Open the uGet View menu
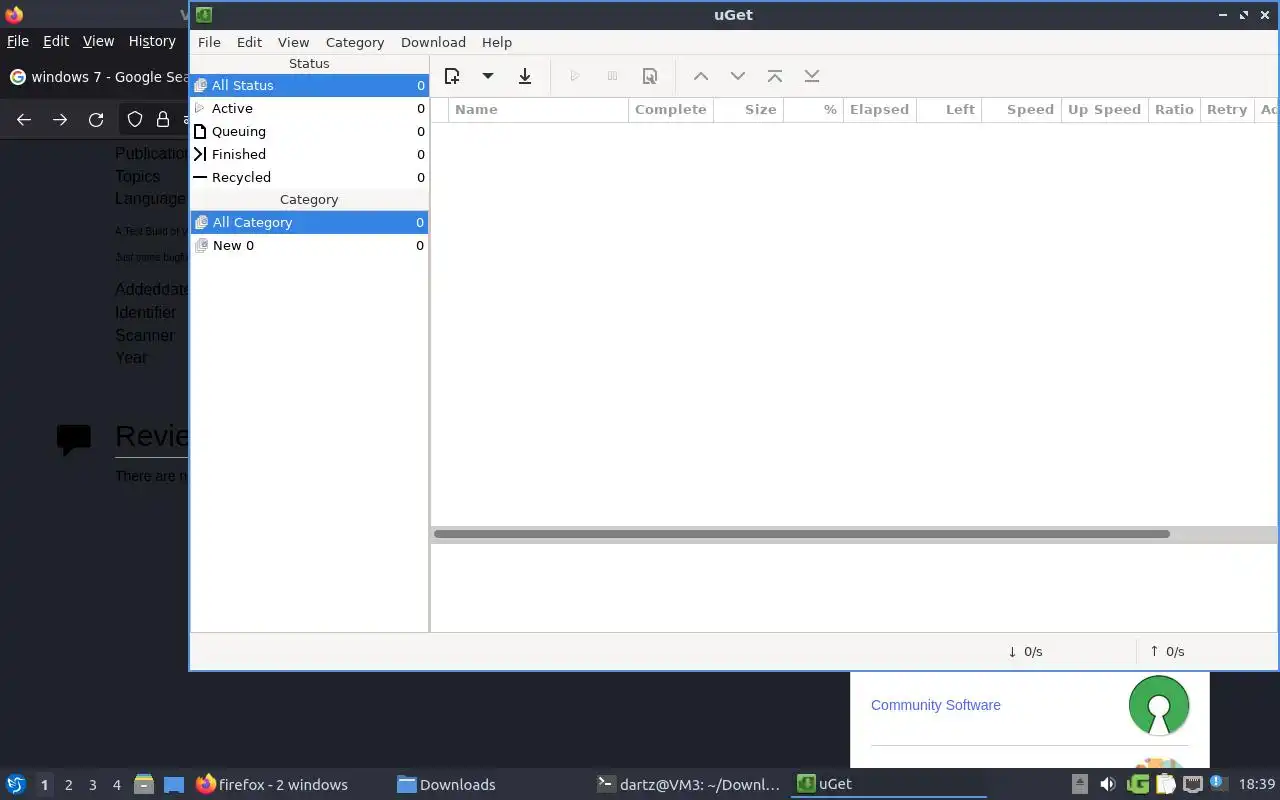 (x=293, y=42)
